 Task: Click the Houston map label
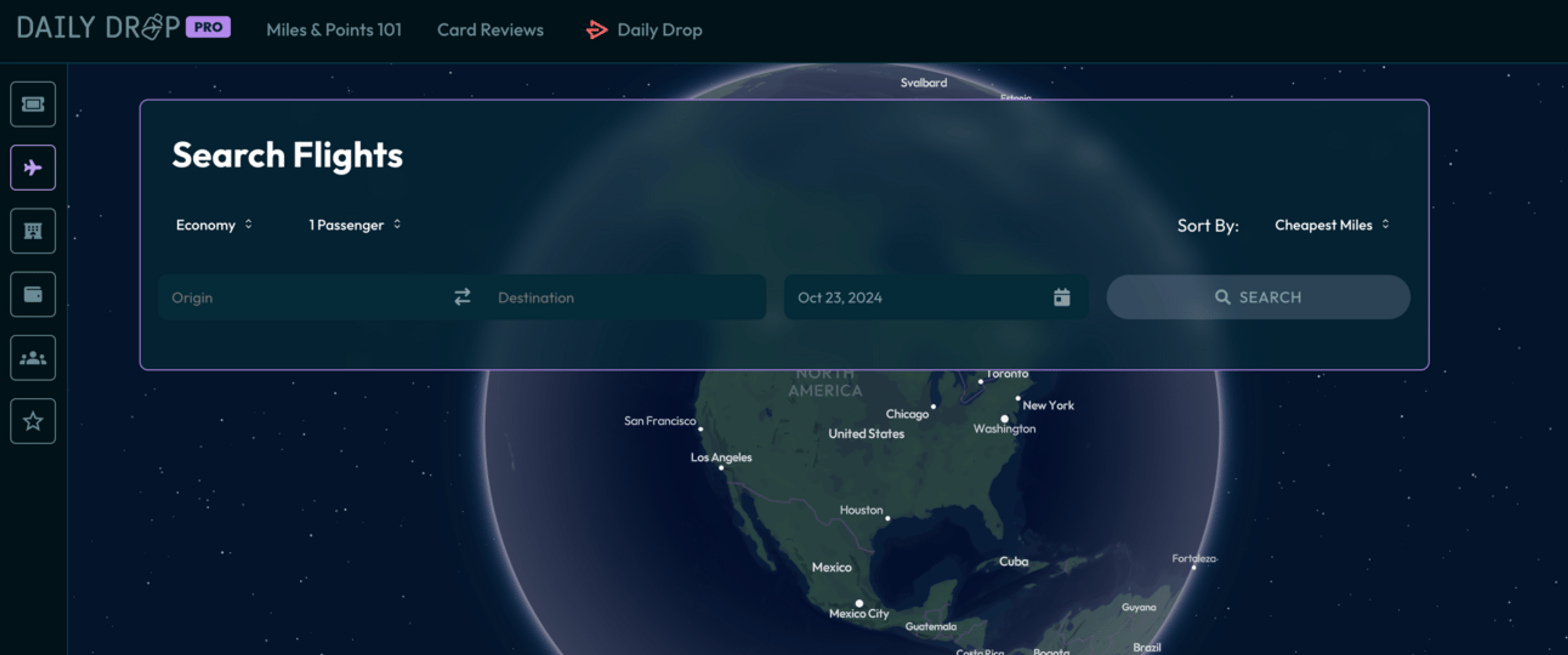point(861,510)
